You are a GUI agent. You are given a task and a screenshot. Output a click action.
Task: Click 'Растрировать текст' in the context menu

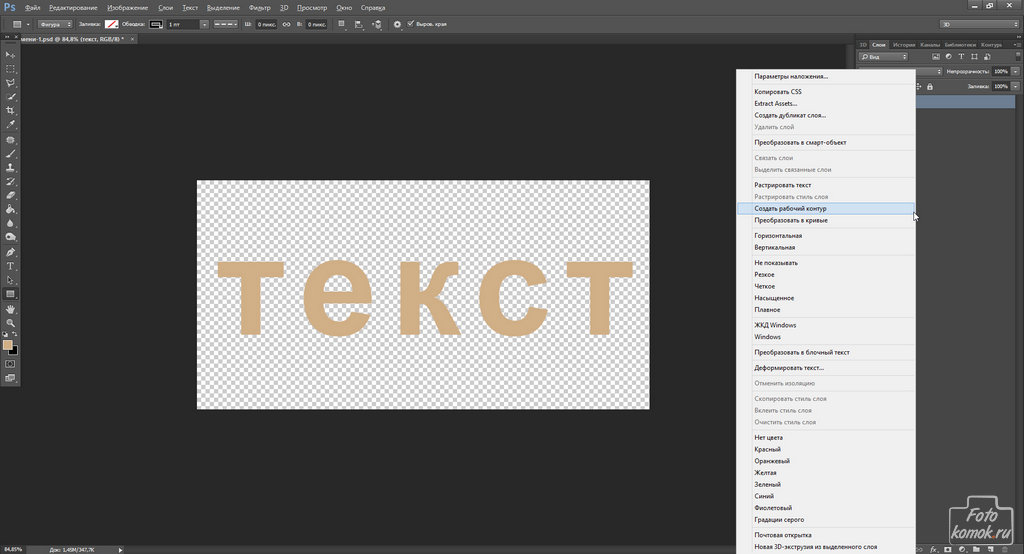tap(783, 185)
